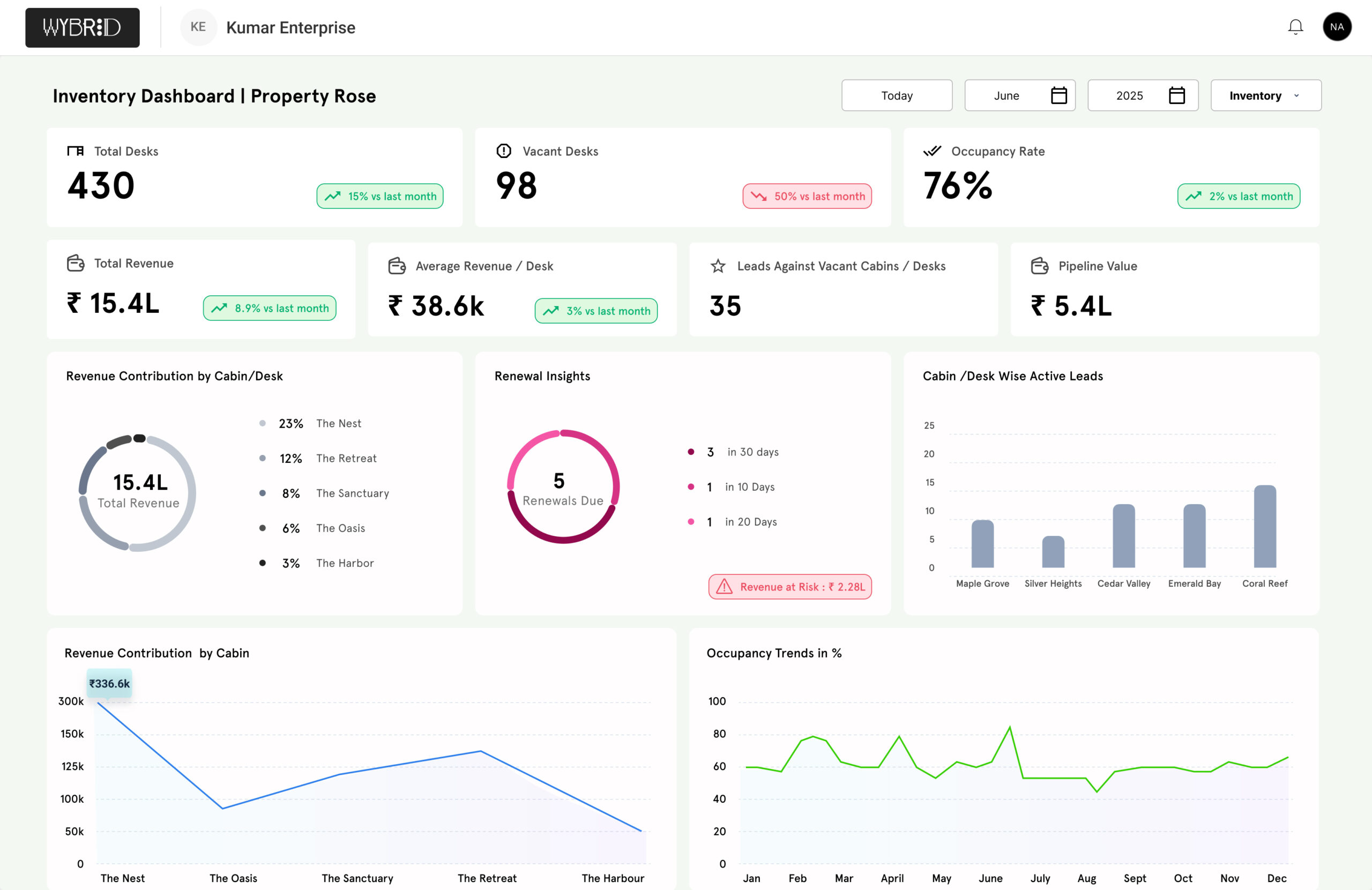
Task: Click the WYBRID logo
Action: tap(83, 28)
